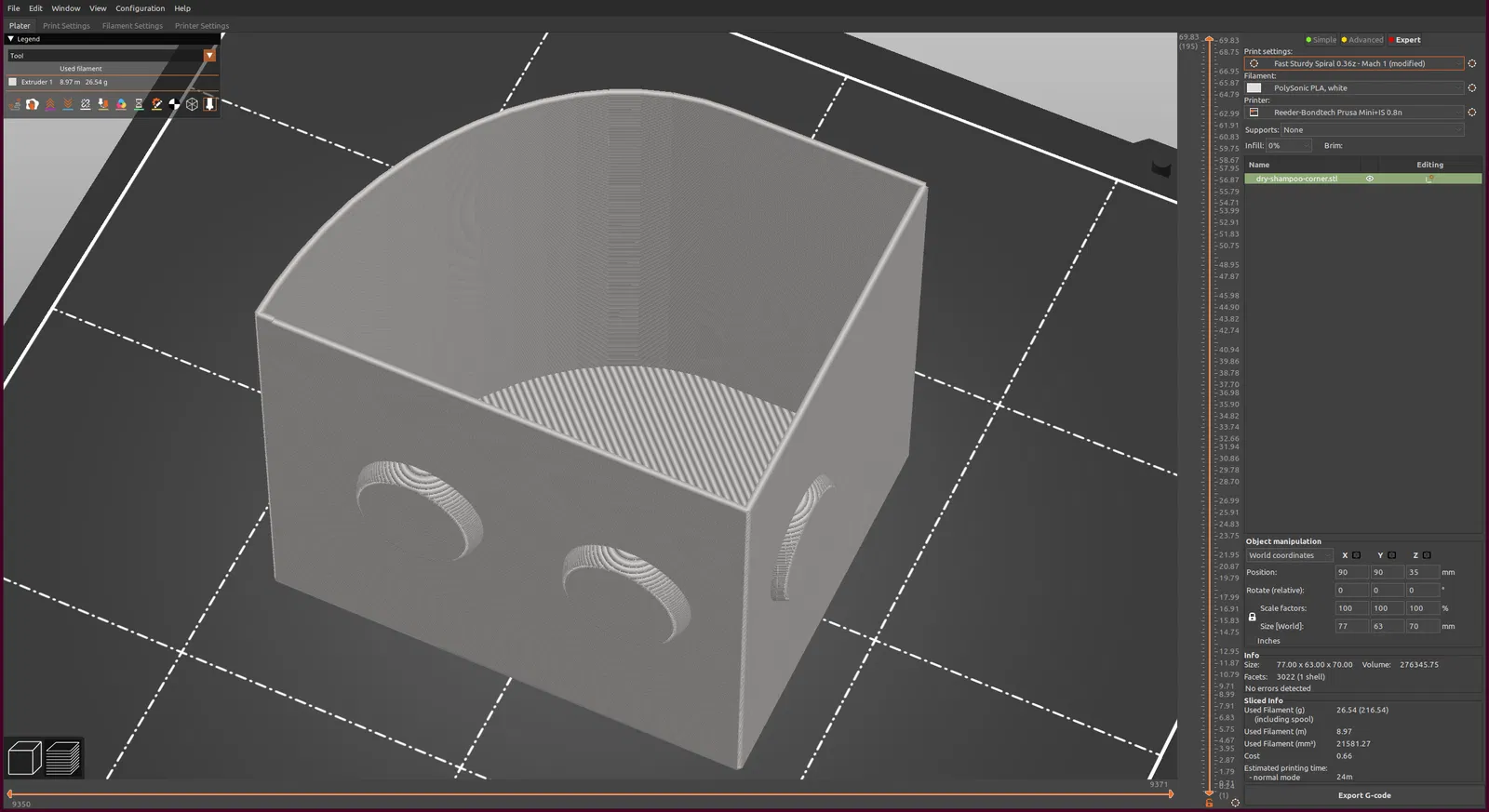Switch to Filament Settings tab

click(132, 26)
